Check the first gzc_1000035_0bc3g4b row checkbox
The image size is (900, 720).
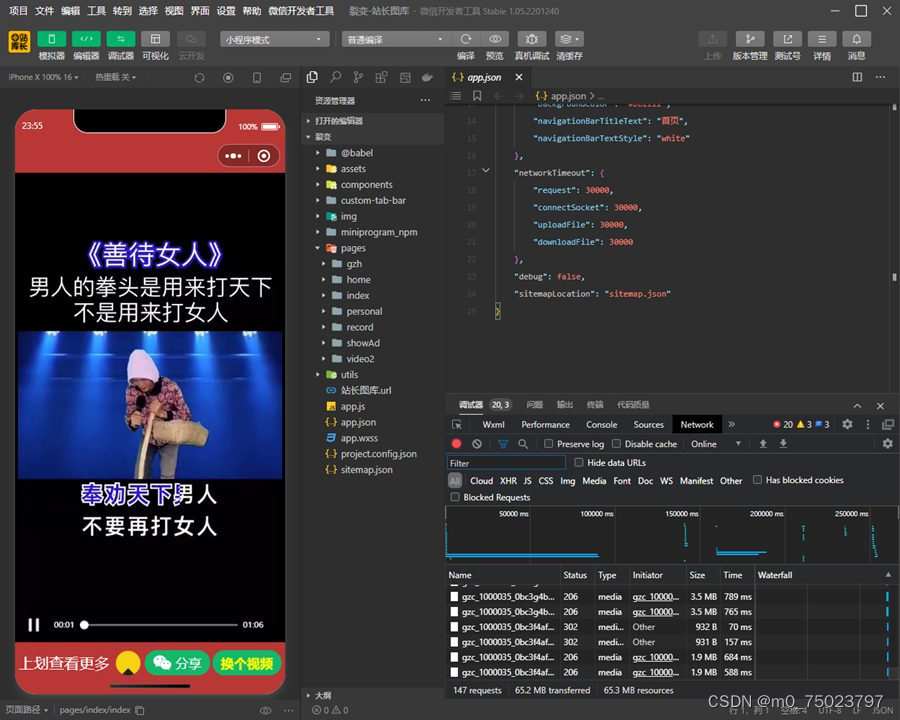pos(454,597)
